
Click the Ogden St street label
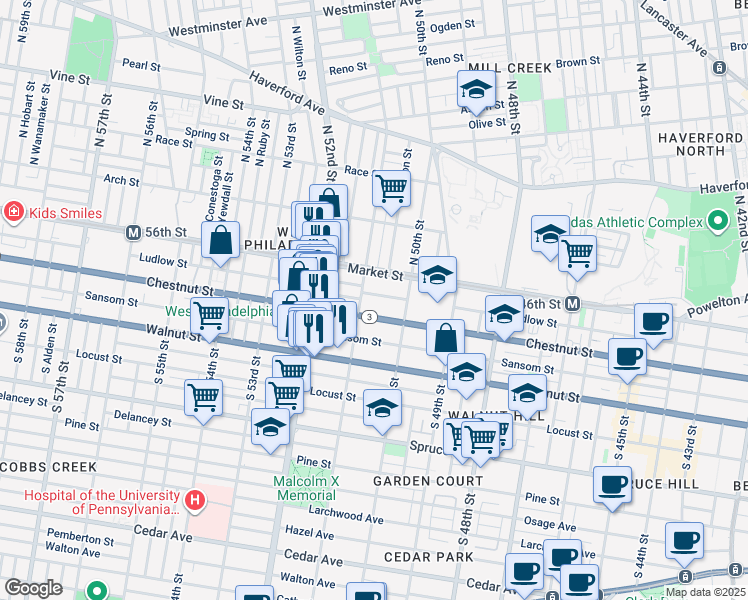click(452, 26)
